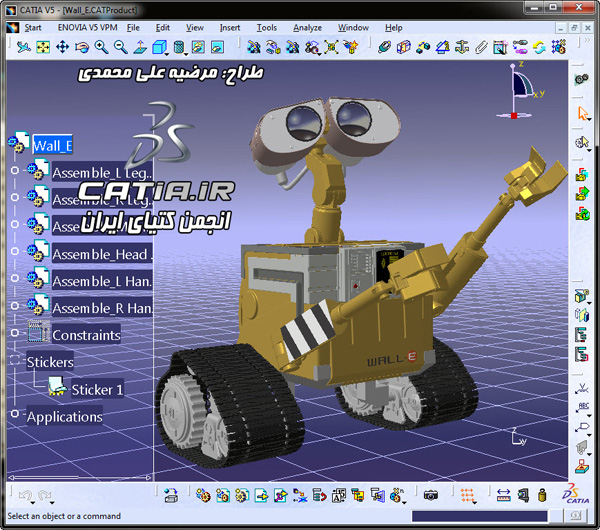Expand the Assemble_Head tree node
The image size is (600, 530).
(15, 251)
